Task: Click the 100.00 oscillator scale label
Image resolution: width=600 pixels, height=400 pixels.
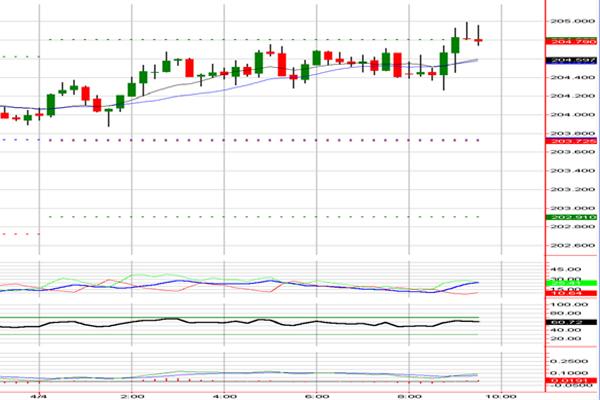Action: 569,305
